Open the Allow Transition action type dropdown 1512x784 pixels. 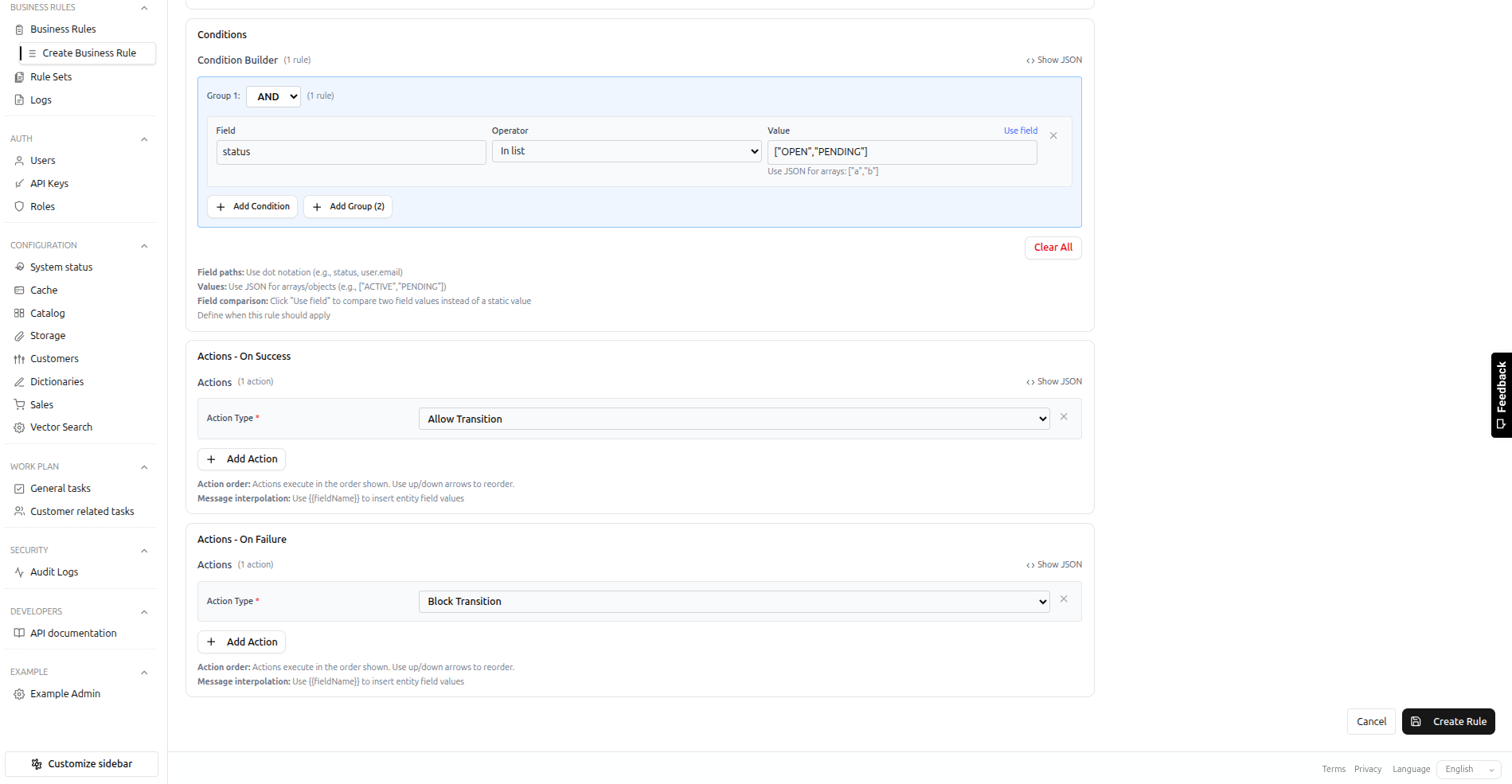point(733,418)
